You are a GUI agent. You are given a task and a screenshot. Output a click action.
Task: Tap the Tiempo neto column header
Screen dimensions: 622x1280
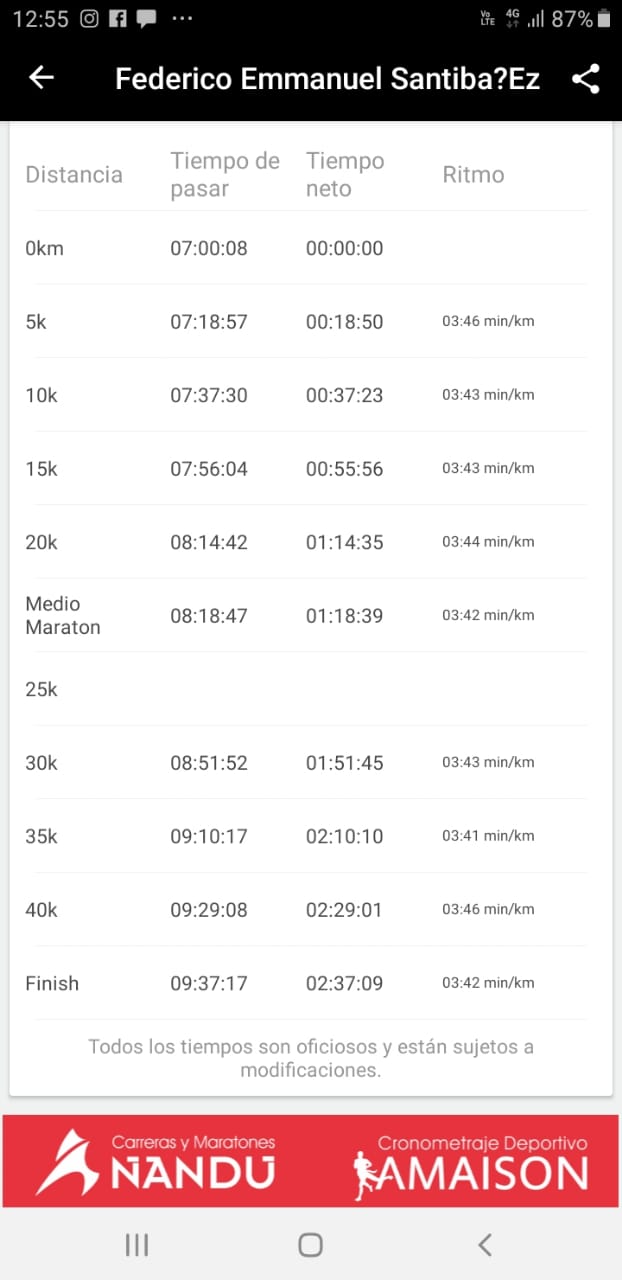(345, 175)
